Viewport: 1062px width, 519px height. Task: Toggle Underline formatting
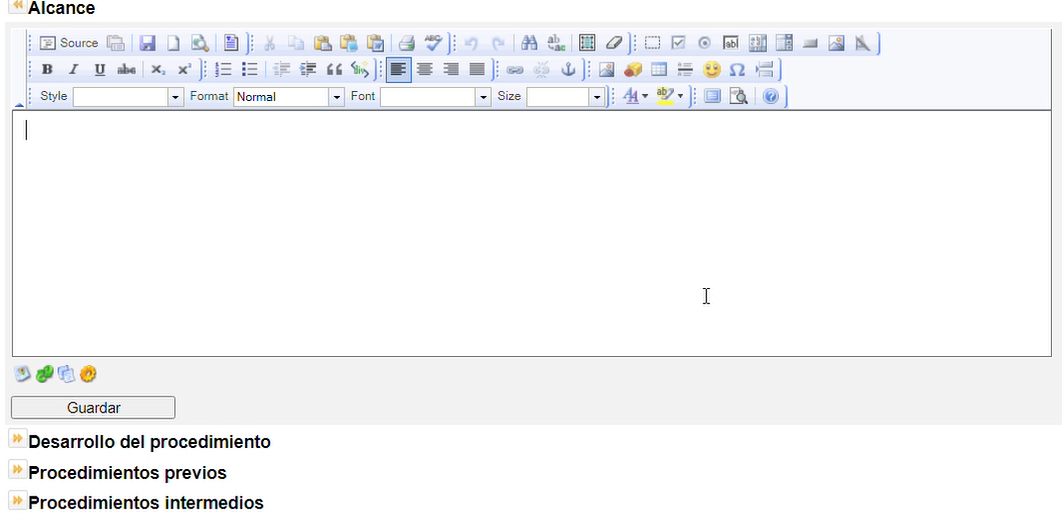[100, 69]
